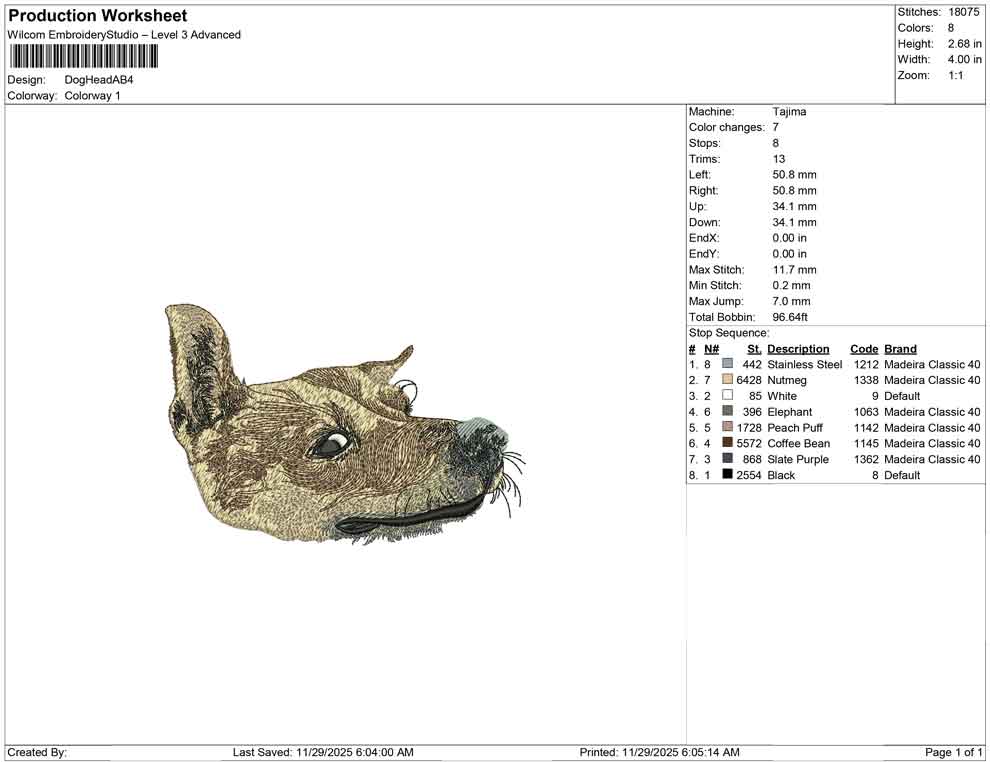990x762 pixels.
Task: Sort by the Code column header
Action: [863, 348]
